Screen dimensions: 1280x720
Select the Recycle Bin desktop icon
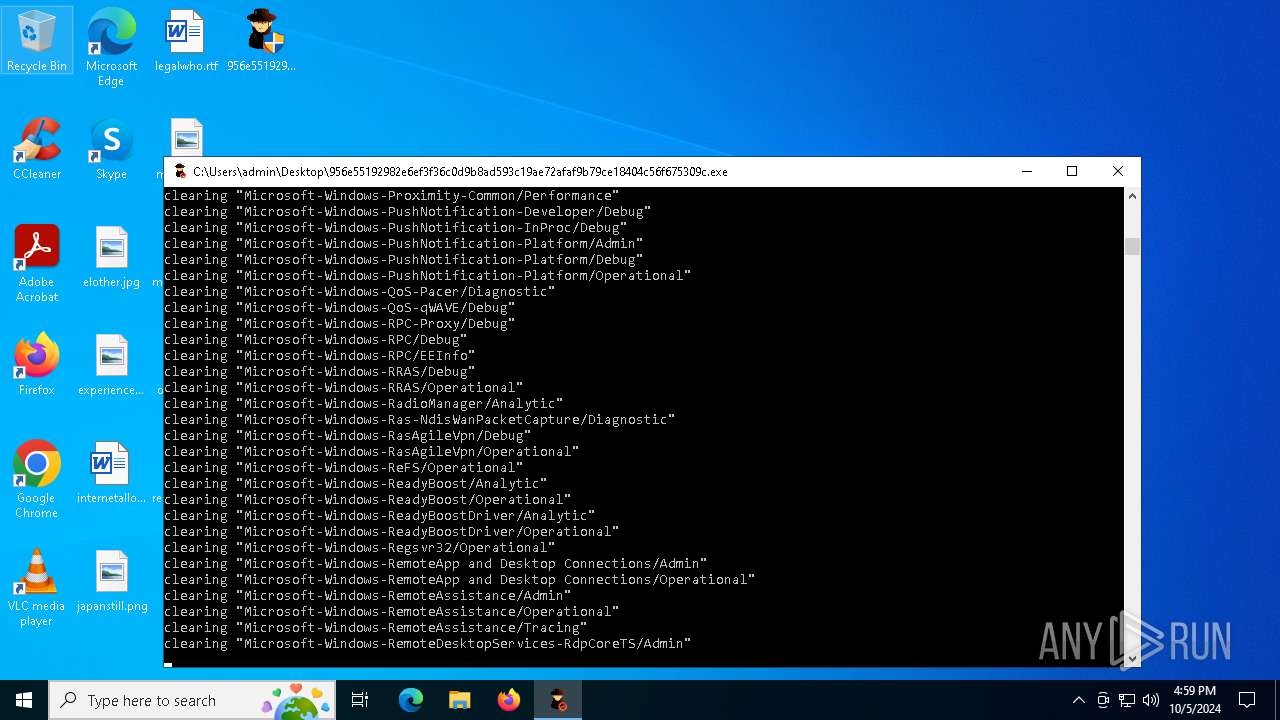point(37,41)
